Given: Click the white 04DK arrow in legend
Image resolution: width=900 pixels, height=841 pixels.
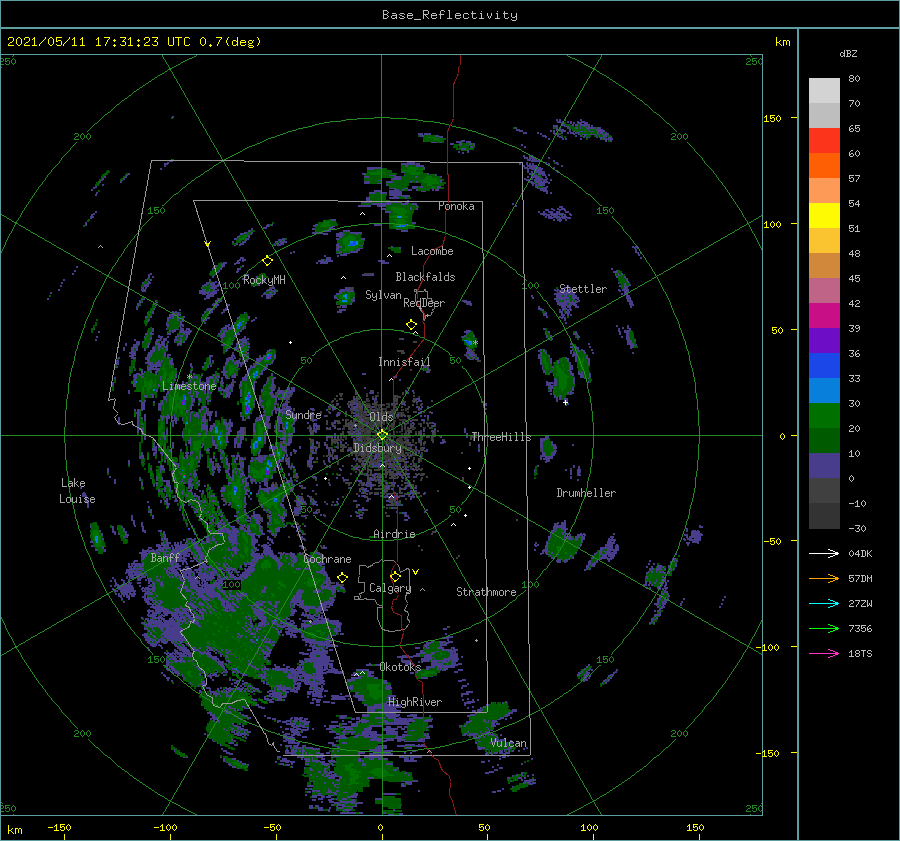Looking at the screenshot, I should point(824,553).
